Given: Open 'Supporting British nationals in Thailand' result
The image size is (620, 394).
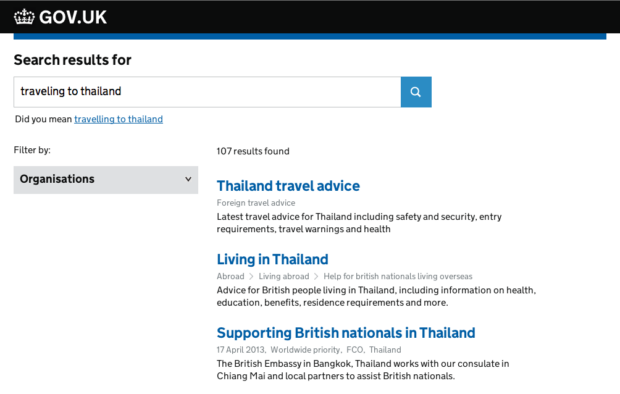Looking at the screenshot, I should [x=346, y=333].
